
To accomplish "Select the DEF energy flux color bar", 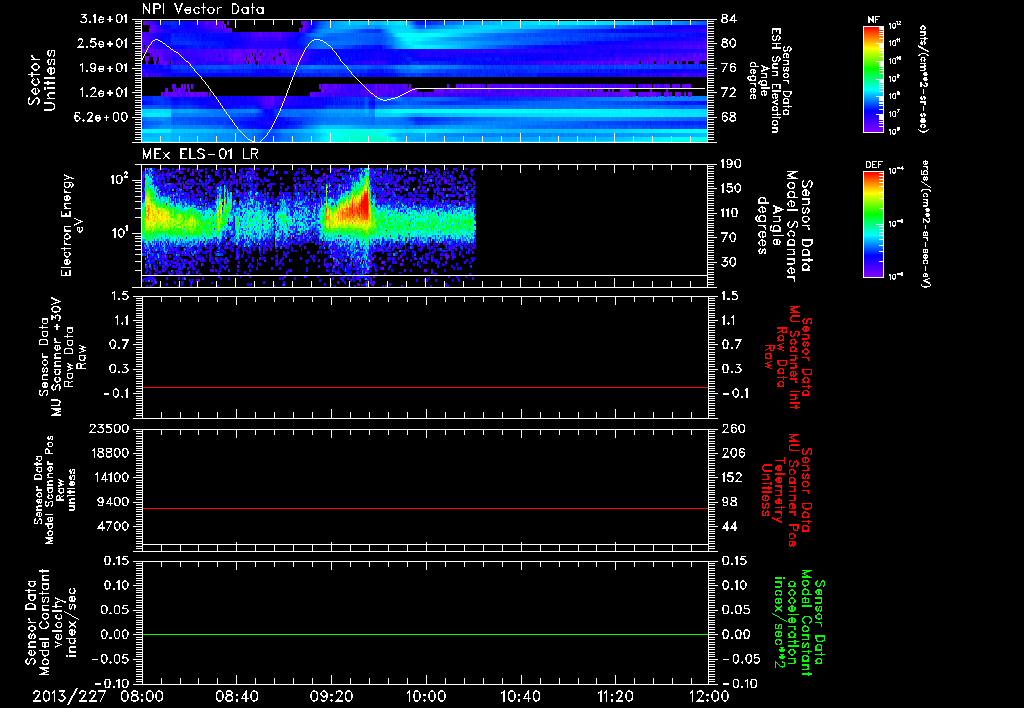I will (873, 224).
